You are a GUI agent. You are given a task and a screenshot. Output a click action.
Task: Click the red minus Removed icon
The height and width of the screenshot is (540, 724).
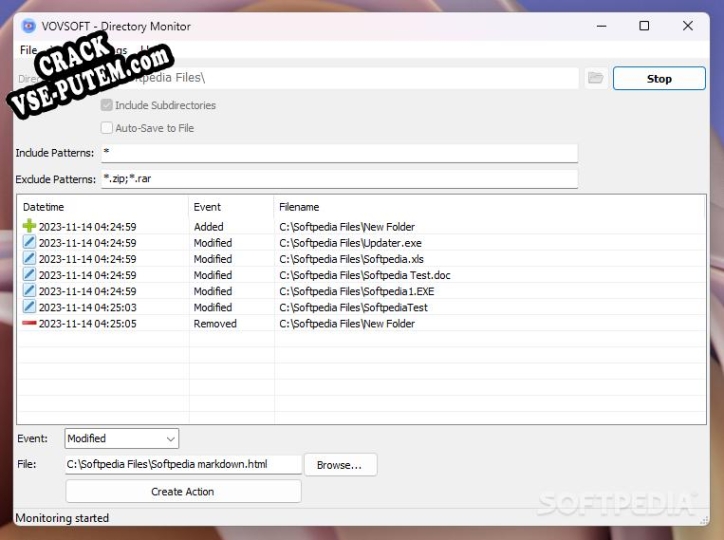click(x=29, y=323)
